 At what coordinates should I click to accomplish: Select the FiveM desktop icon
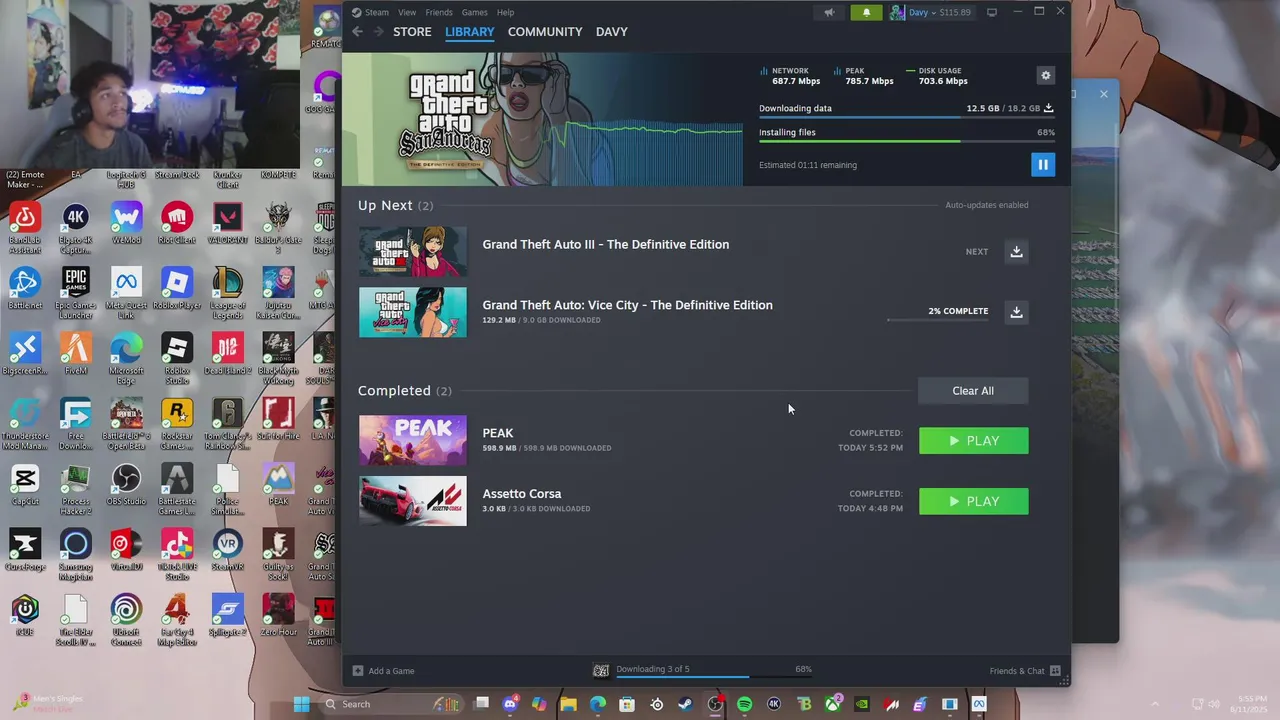point(75,354)
